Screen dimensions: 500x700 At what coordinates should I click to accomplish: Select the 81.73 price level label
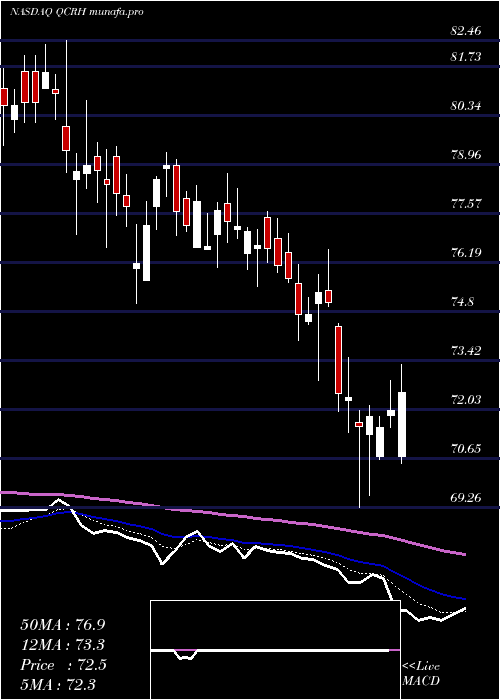click(x=466, y=57)
